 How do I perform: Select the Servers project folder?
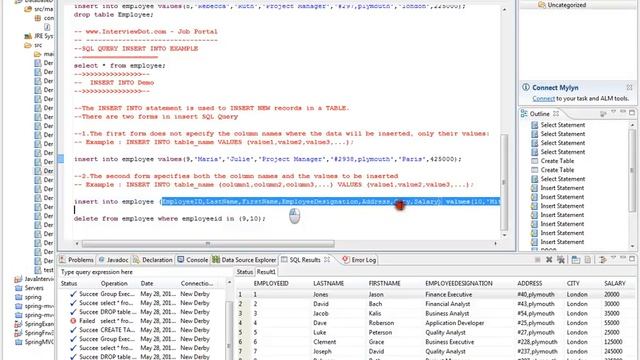click(x=29, y=288)
